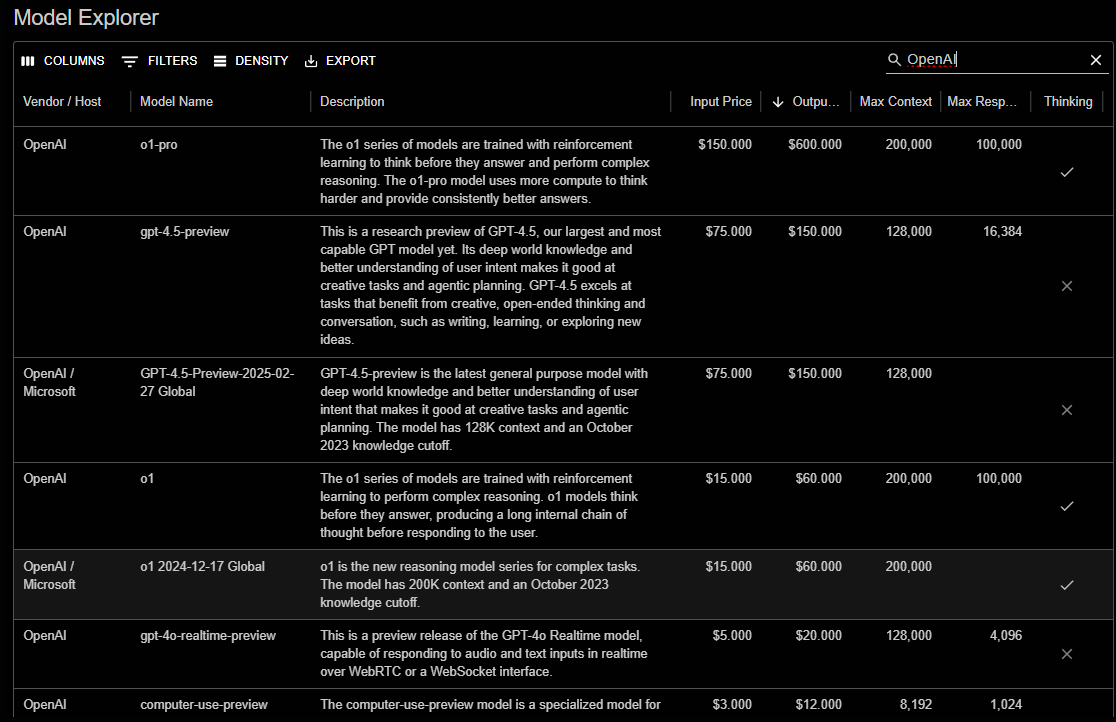This screenshot has width=1116, height=722.
Task: Select the o1-pro model name cell
Action: (159, 145)
